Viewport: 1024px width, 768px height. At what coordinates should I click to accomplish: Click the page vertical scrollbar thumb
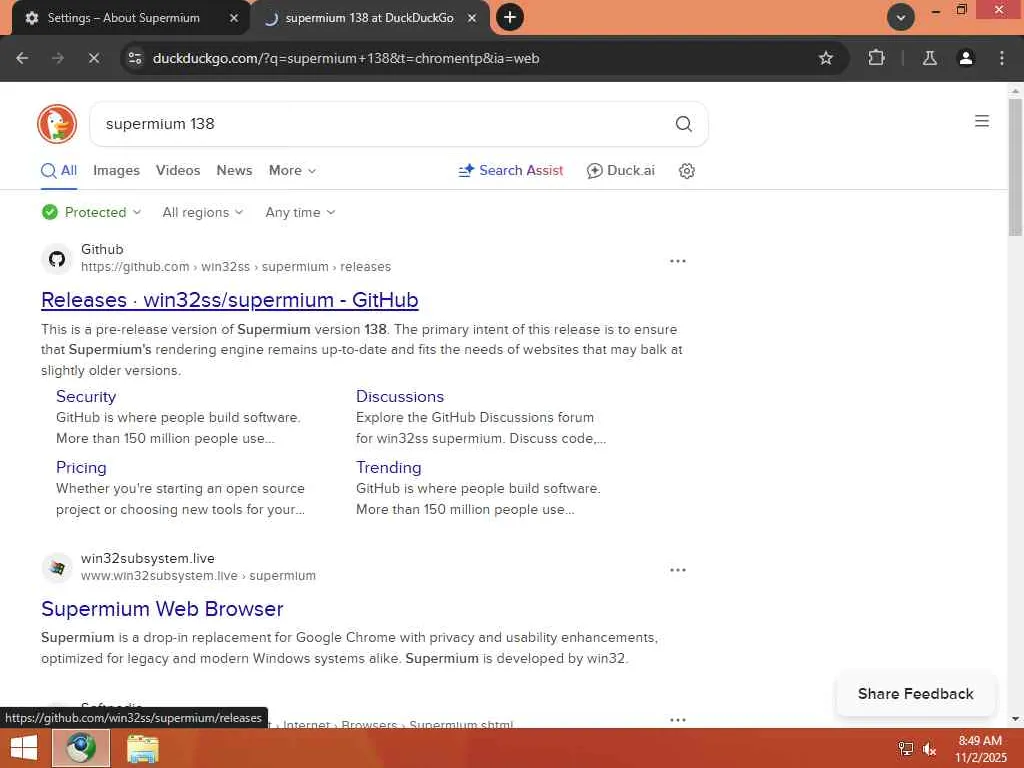(x=1015, y=167)
